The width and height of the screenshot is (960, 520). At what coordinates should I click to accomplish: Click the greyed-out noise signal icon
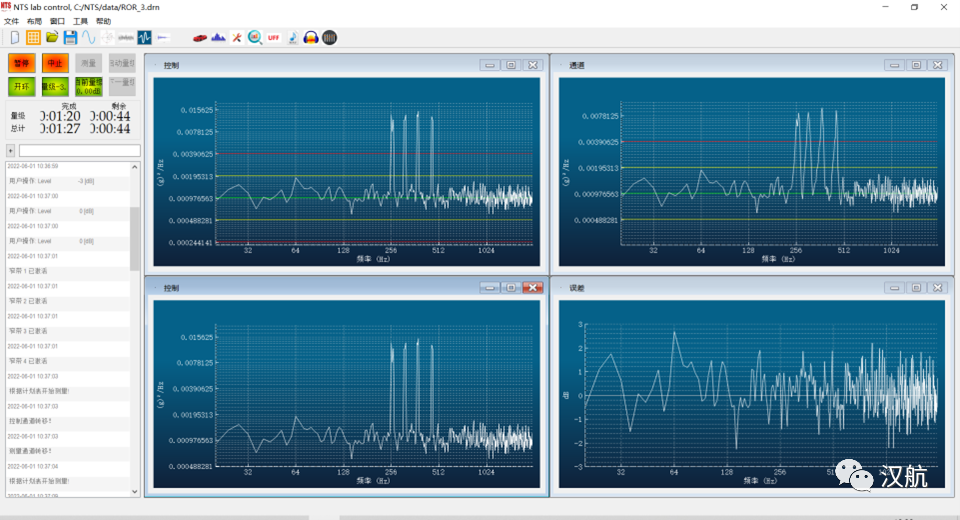pos(126,37)
